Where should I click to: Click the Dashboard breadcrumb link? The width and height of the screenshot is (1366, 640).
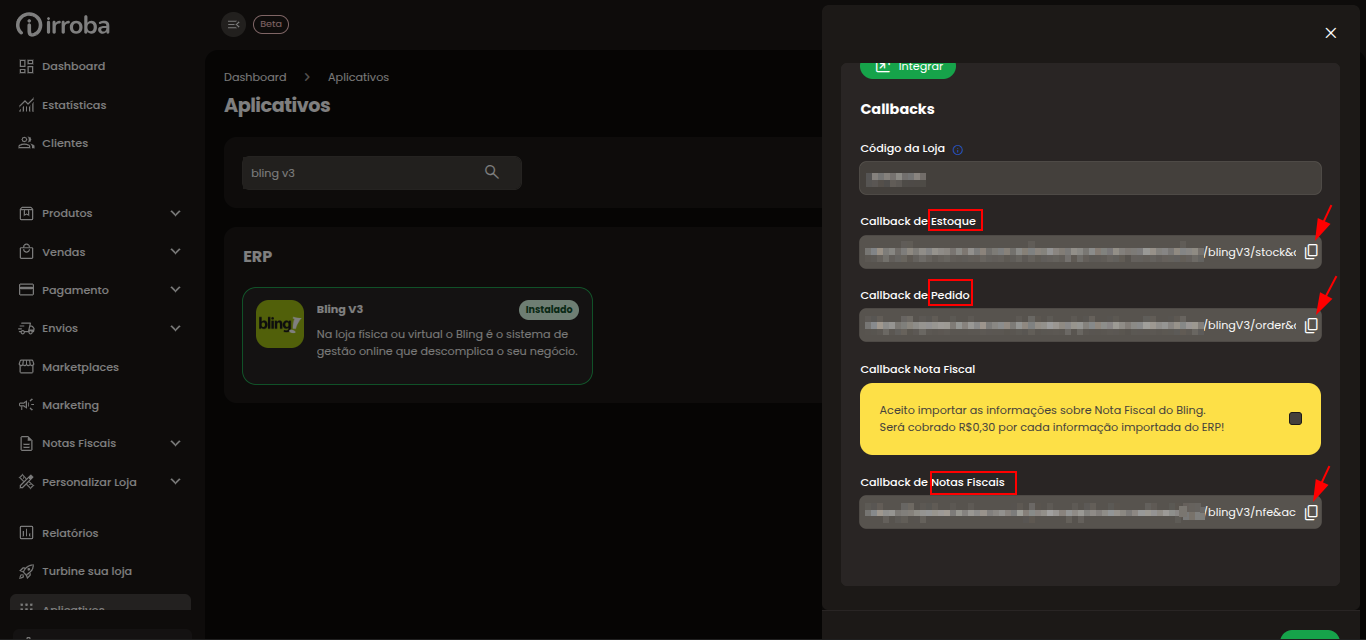pos(255,77)
